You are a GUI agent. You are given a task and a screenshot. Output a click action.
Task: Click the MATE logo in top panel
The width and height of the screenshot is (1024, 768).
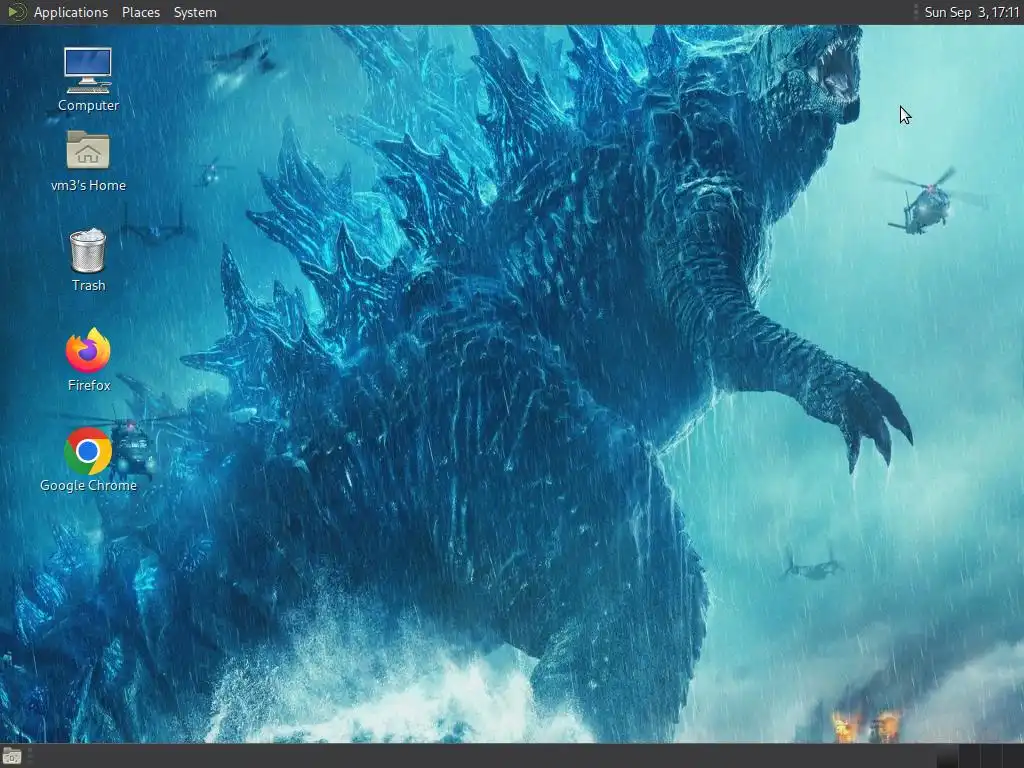[x=17, y=12]
